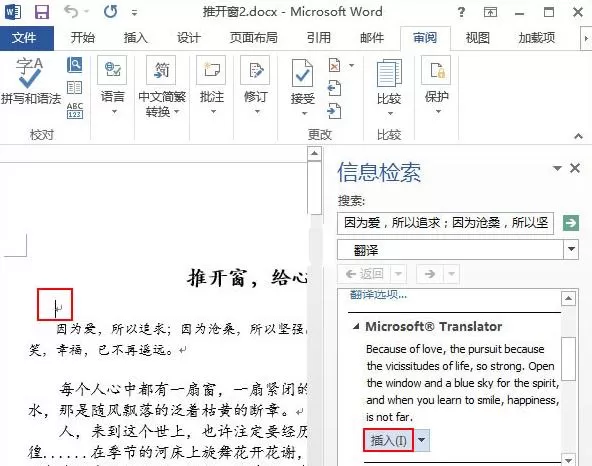The image size is (592, 466).
Task: Switch to the 设计 tab
Action: pyautogui.click(x=188, y=38)
